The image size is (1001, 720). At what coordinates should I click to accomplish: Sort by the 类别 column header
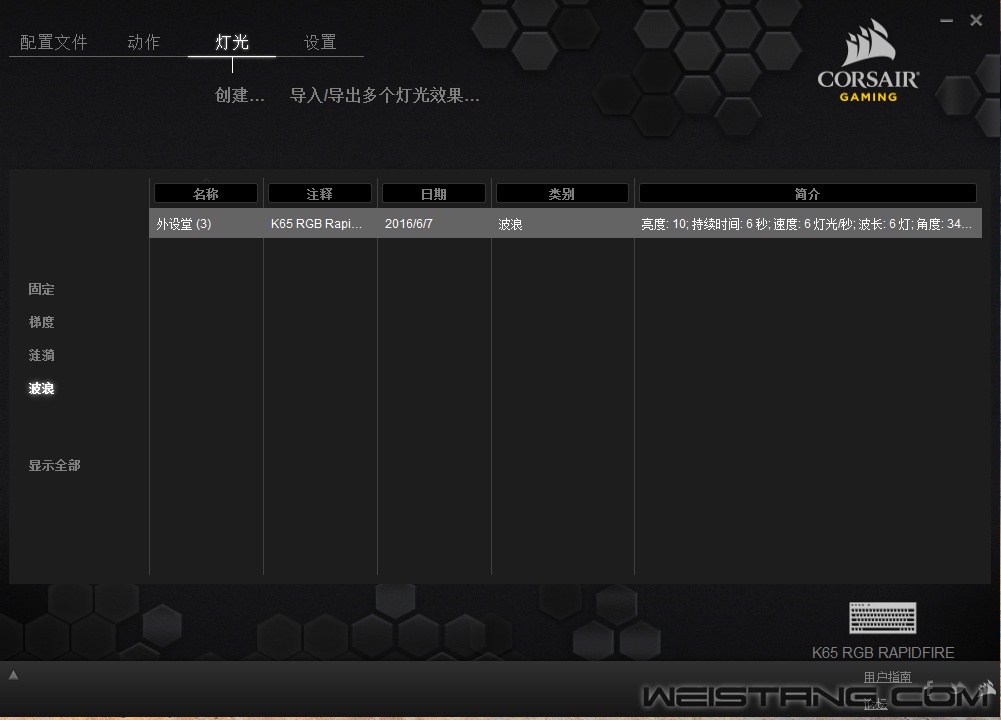pos(562,193)
